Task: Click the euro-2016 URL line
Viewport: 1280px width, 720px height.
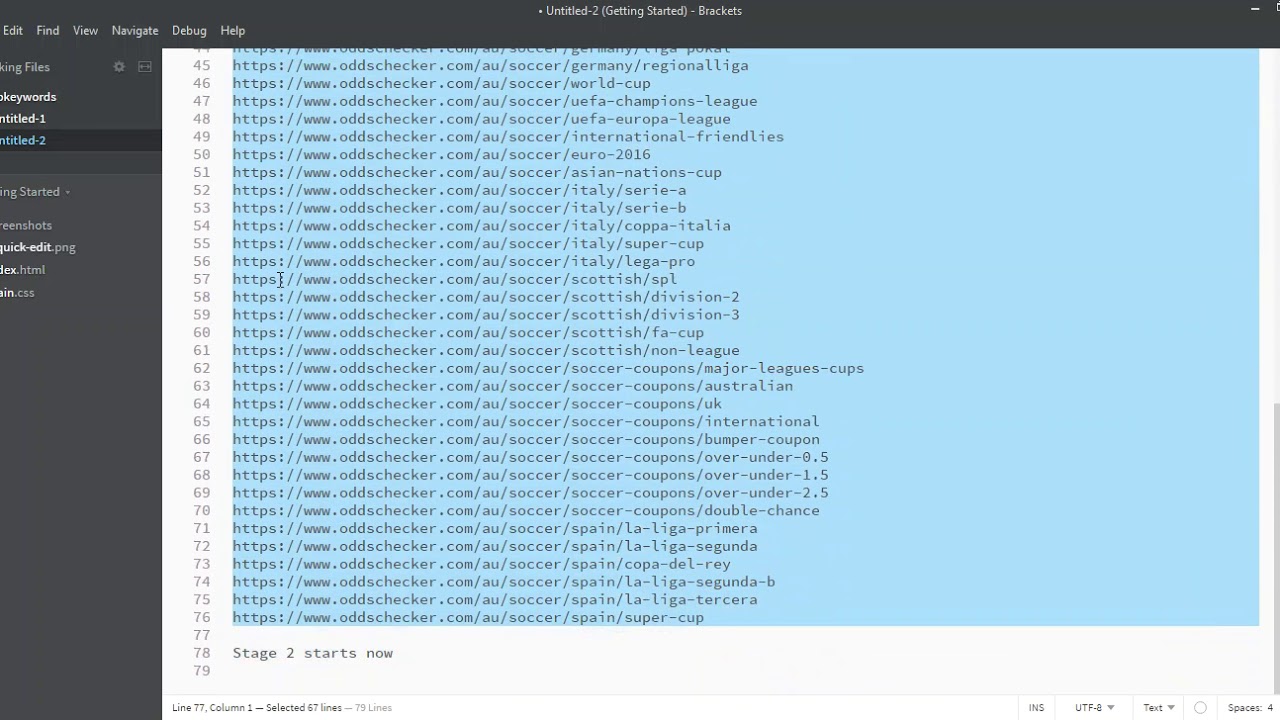Action: [441, 155]
